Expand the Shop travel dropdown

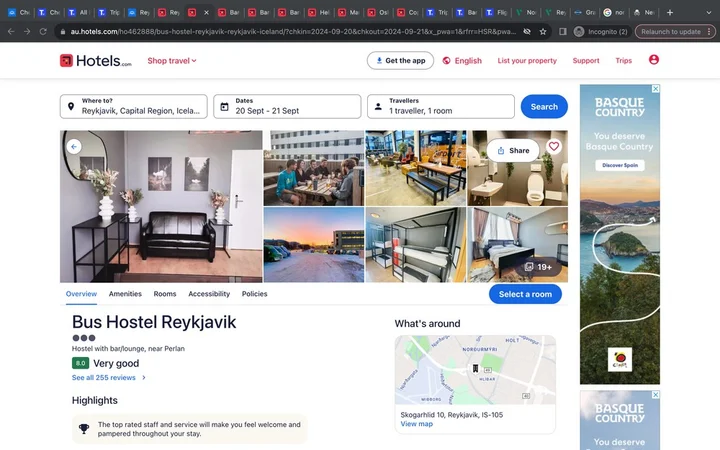[x=172, y=61]
